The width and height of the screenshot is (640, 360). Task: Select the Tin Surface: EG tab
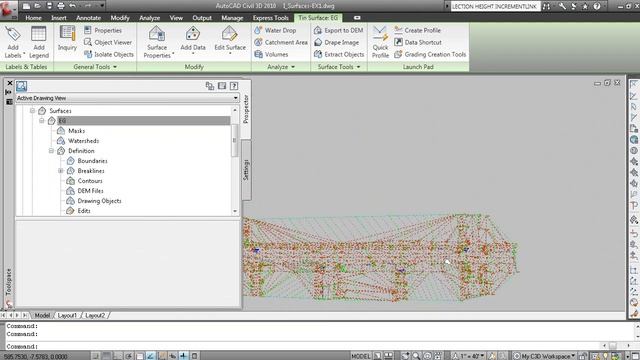(318, 18)
